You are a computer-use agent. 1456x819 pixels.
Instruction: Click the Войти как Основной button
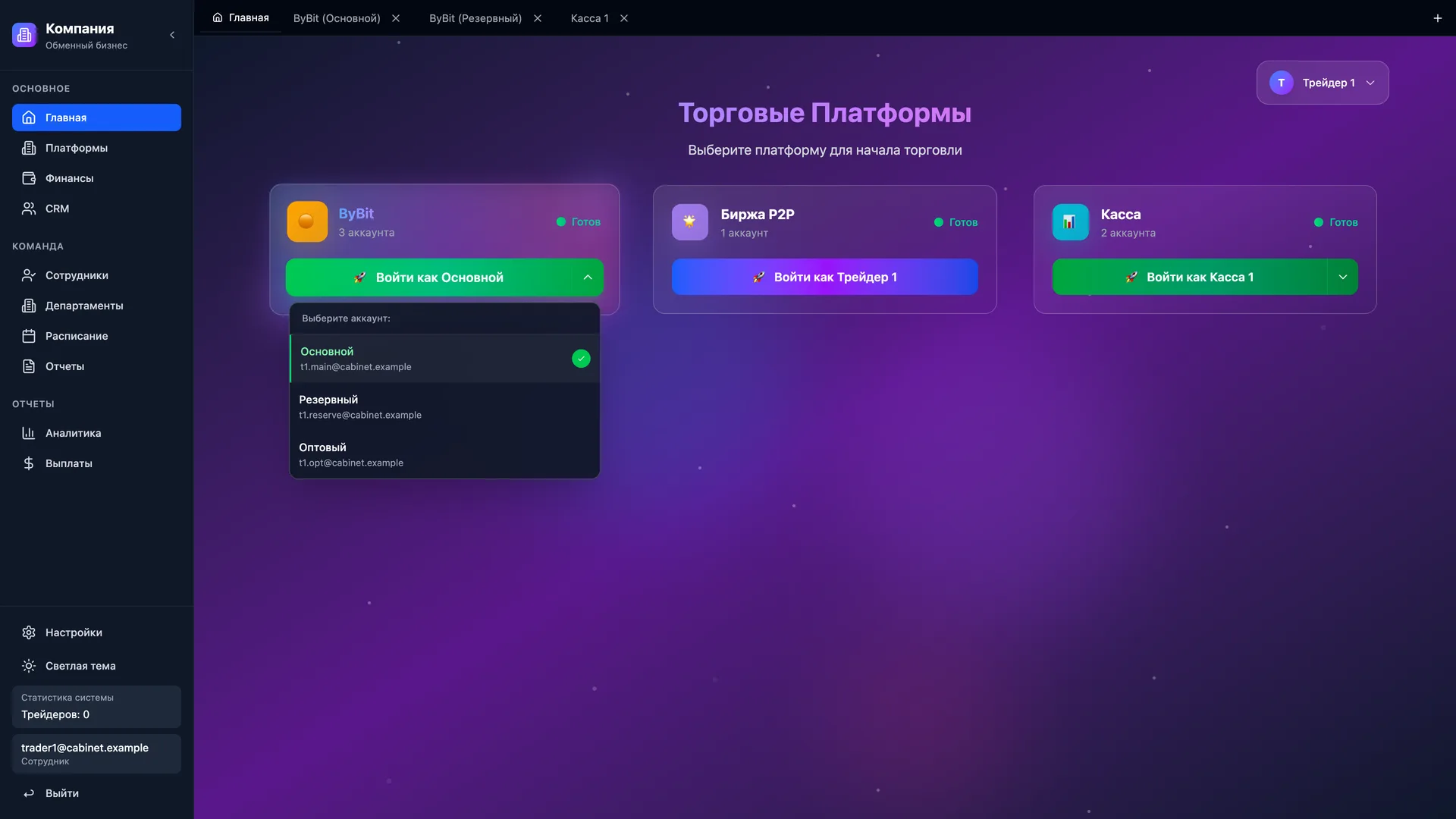tap(428, 278)
